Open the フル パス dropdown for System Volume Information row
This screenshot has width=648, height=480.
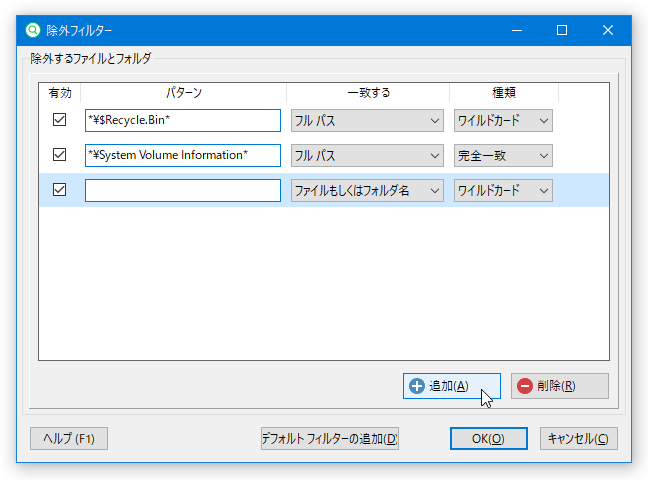click(x=367, y=155)
